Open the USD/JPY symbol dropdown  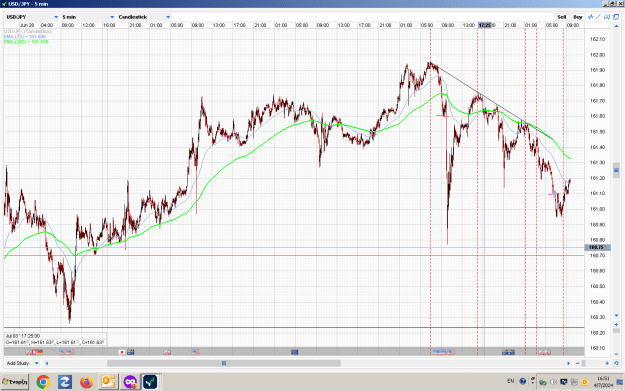(32, 17)
